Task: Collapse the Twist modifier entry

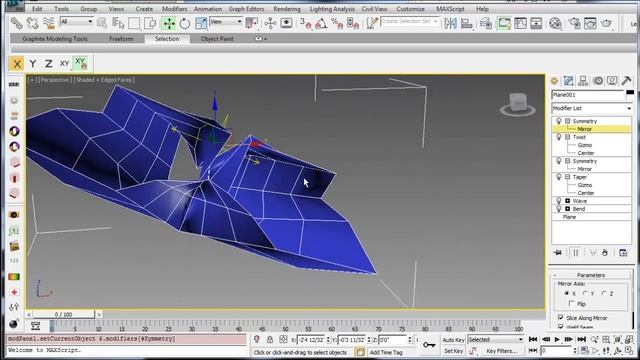Action: (567, 137)
